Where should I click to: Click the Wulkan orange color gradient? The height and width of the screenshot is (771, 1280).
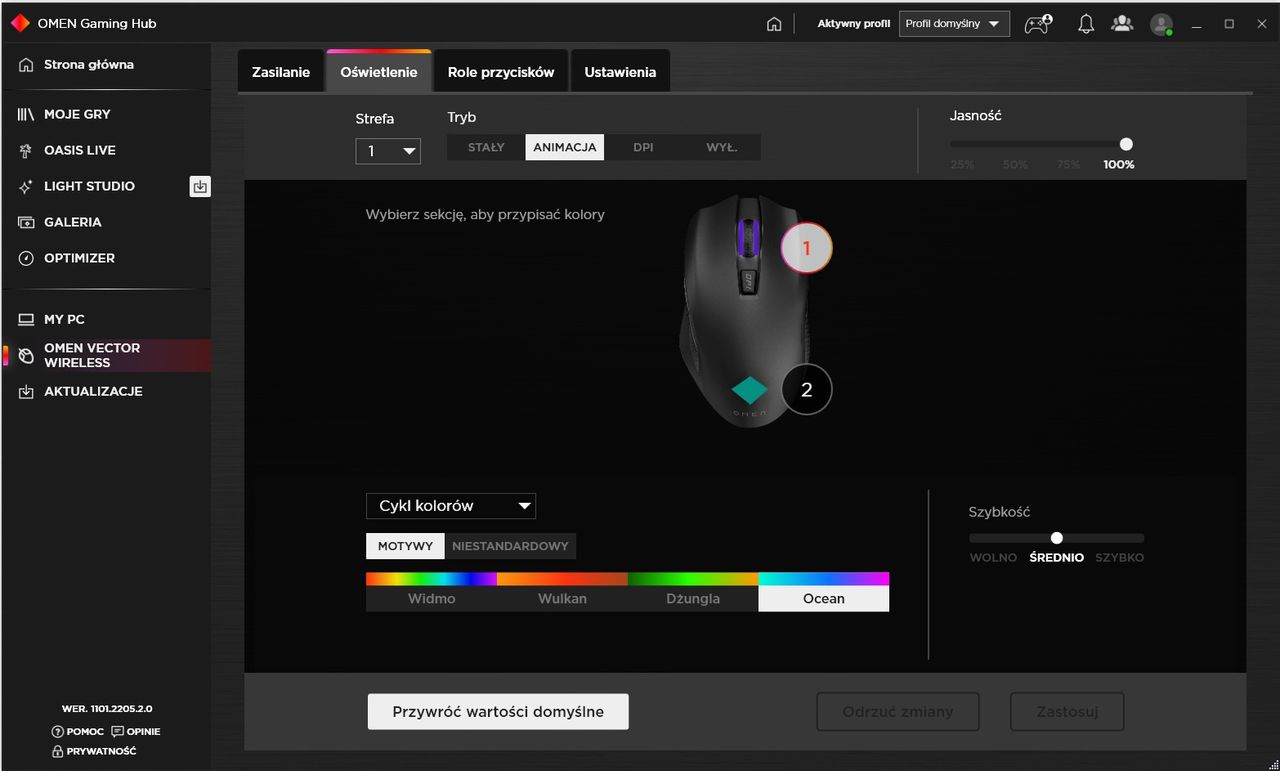562,579
